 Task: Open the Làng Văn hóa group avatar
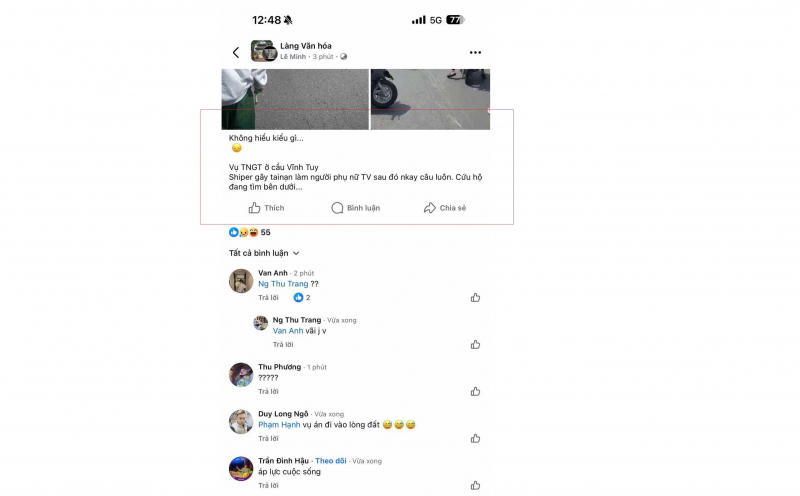click(x=264, y=51)
